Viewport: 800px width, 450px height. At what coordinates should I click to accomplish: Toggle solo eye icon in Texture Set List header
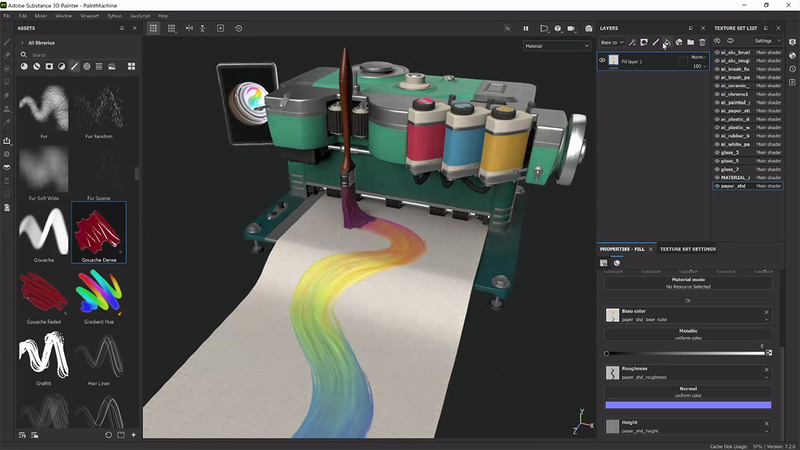[x=730, y=41]
